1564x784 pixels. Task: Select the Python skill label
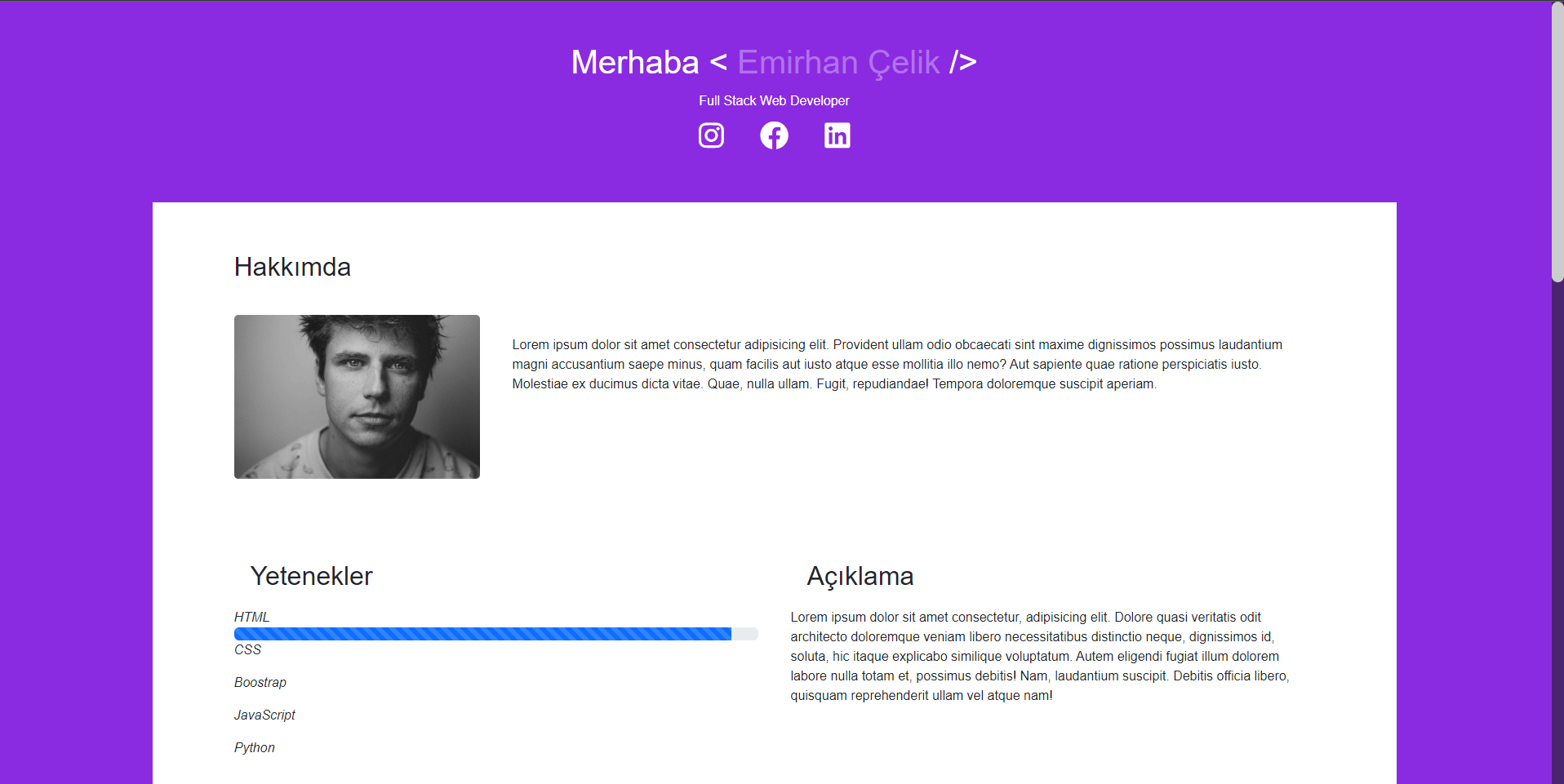click(254, 747)
